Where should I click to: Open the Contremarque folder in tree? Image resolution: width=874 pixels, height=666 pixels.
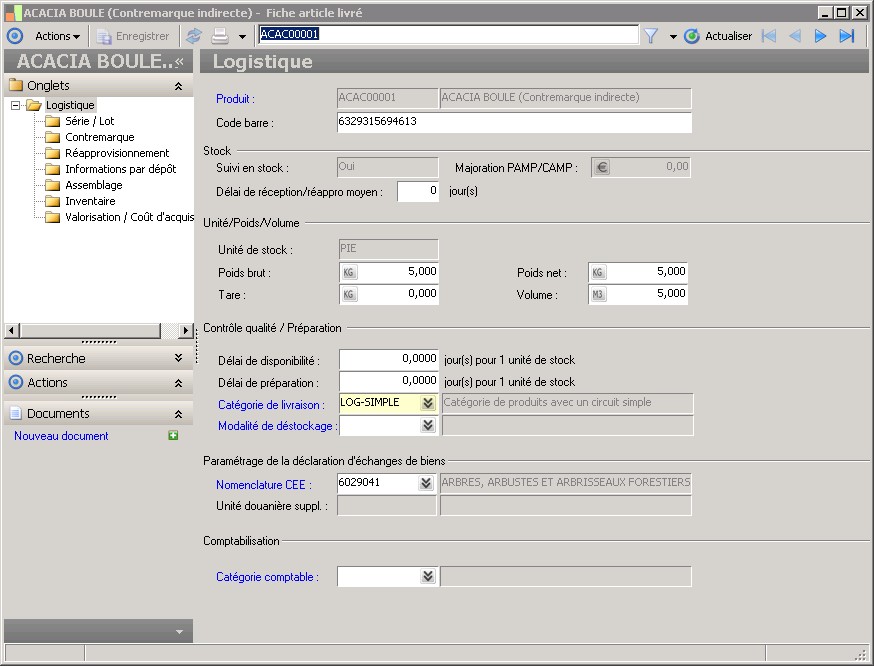point(99,137)
